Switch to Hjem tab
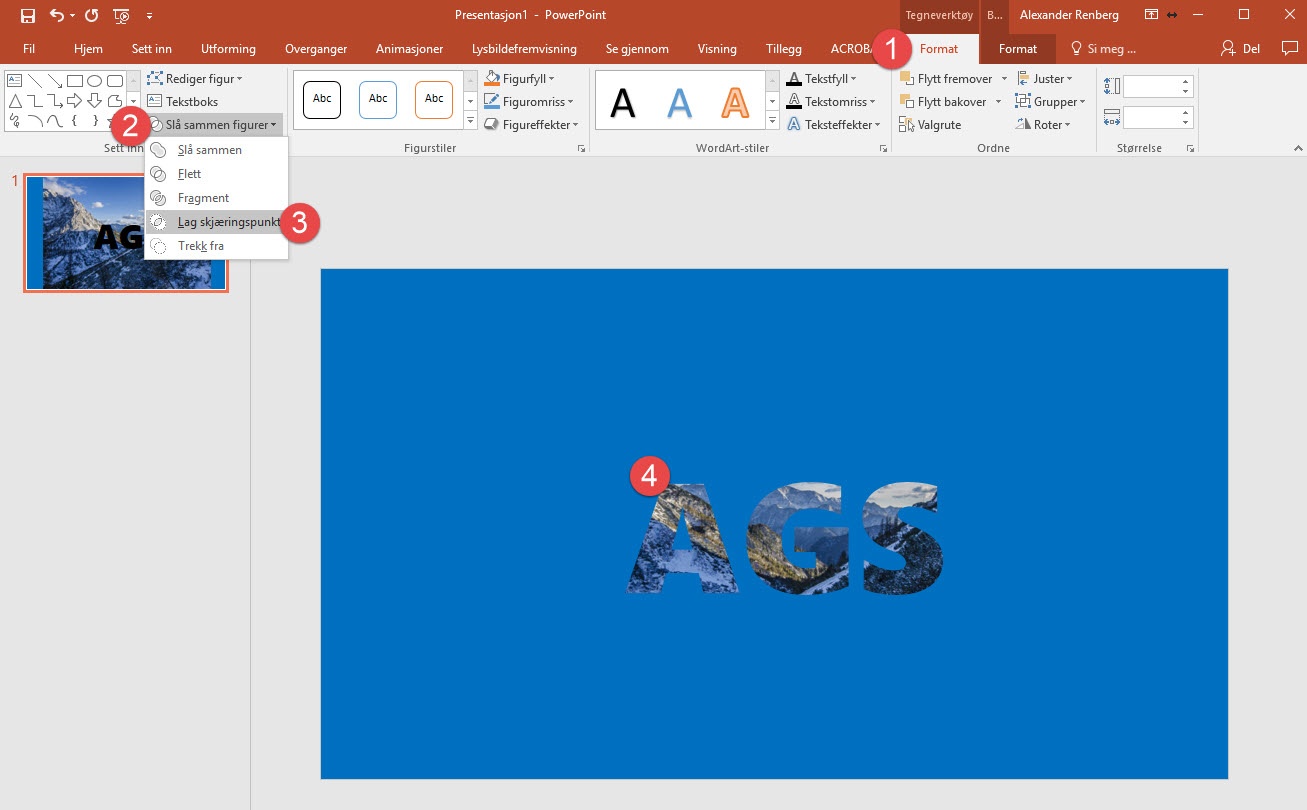1307x810 pixels. point(88,48)
